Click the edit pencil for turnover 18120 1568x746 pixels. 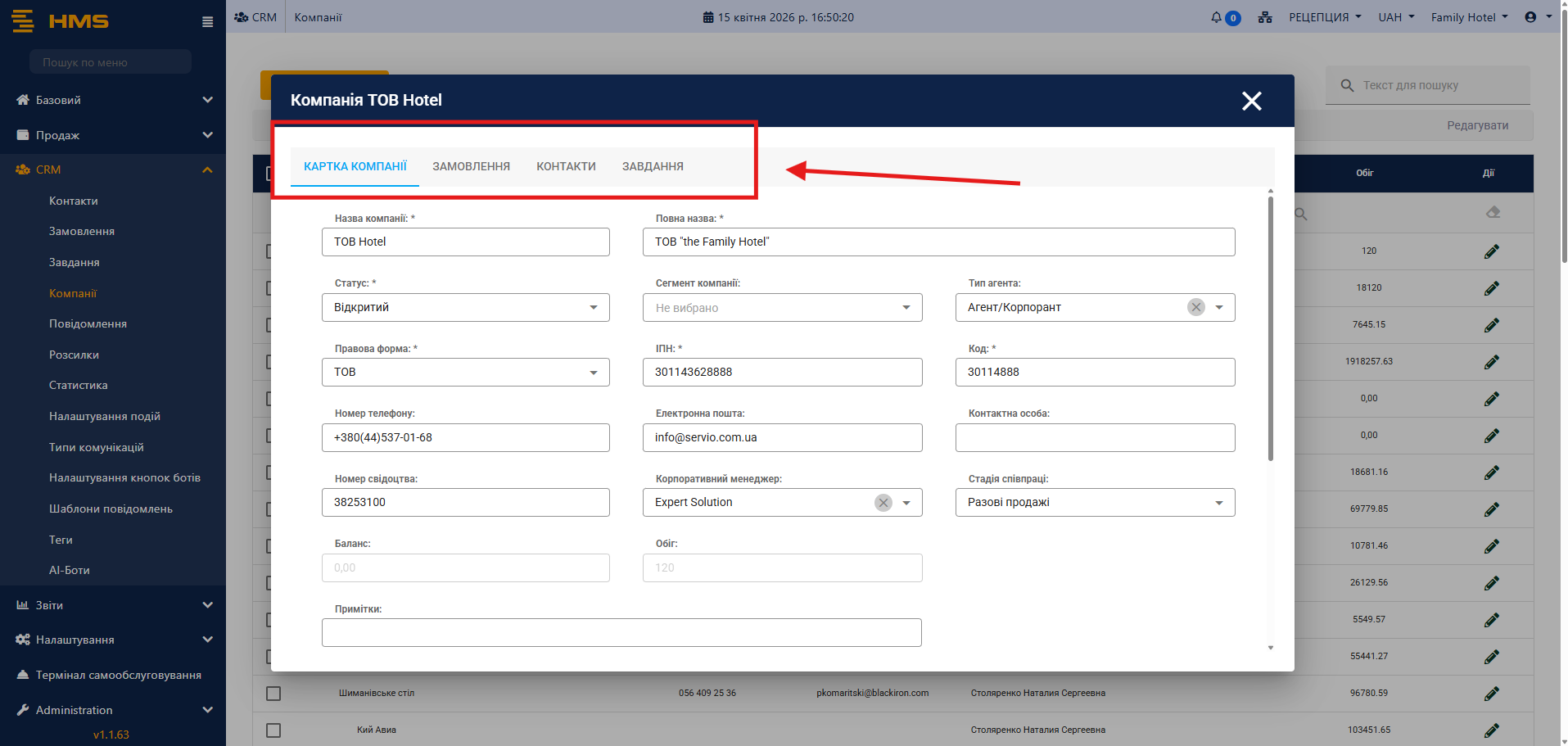1491,288
